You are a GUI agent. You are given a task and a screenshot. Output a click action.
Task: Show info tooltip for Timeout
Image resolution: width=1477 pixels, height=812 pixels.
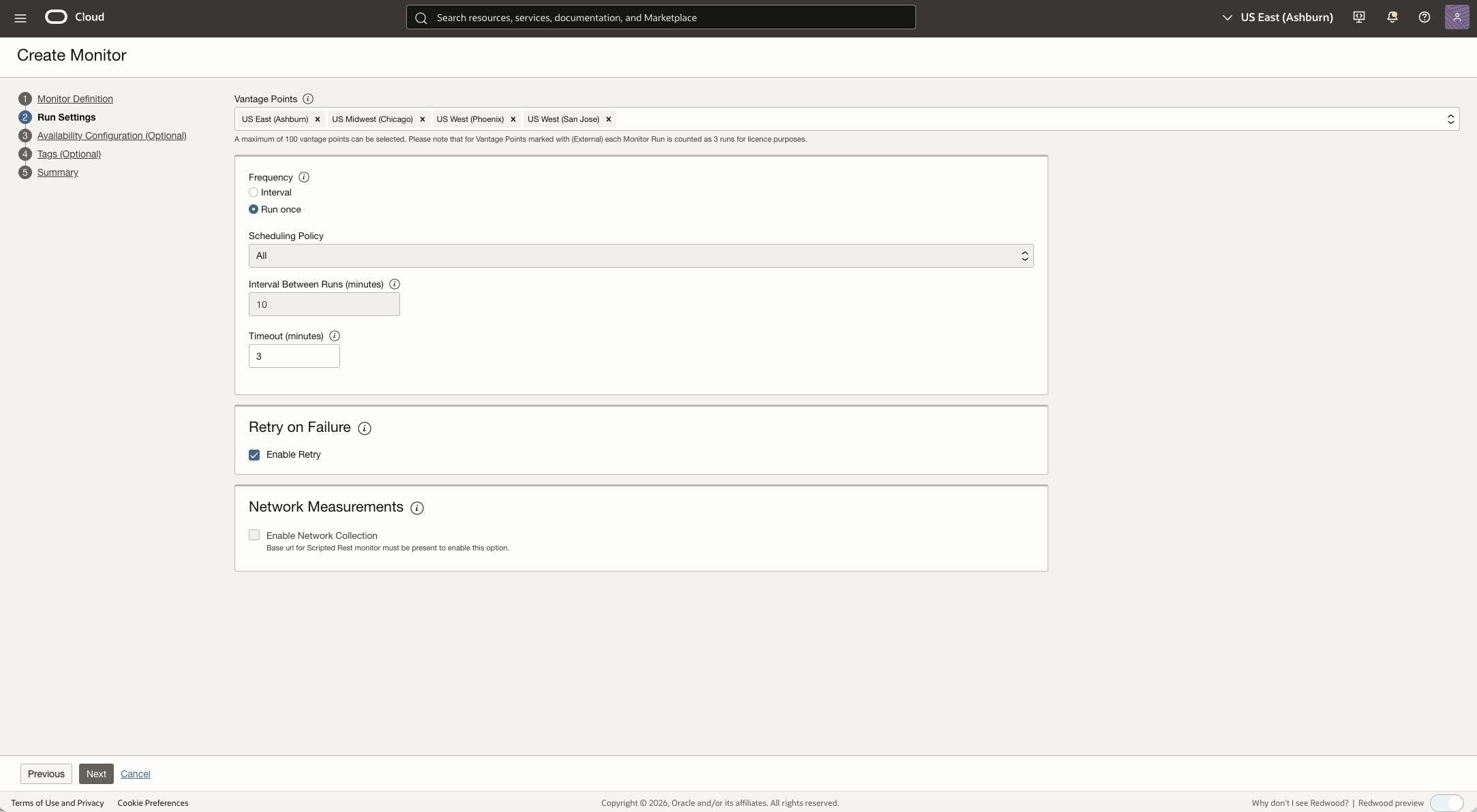click(x=335, y=336)
